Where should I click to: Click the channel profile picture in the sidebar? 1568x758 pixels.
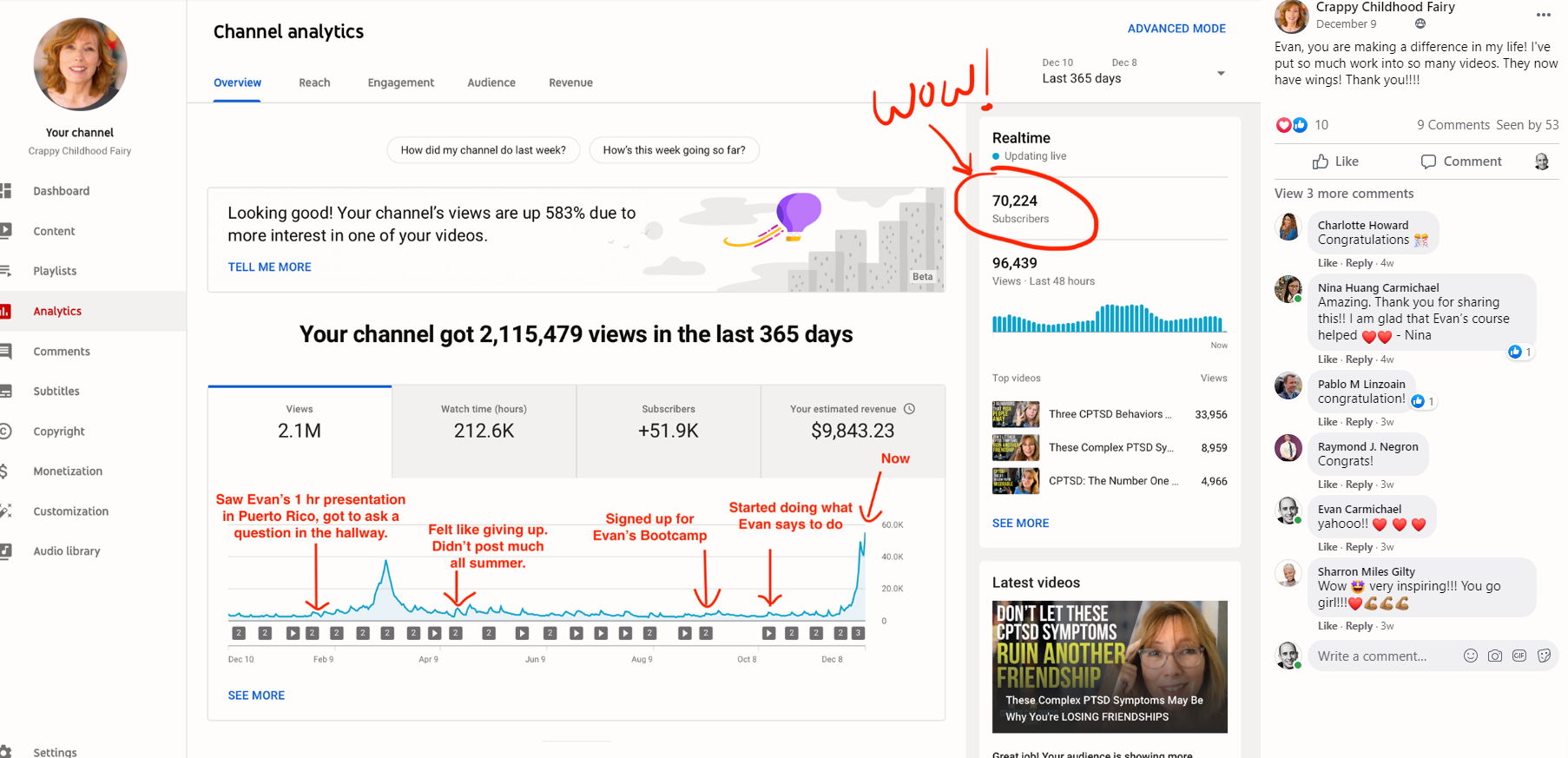coord(80,64)
